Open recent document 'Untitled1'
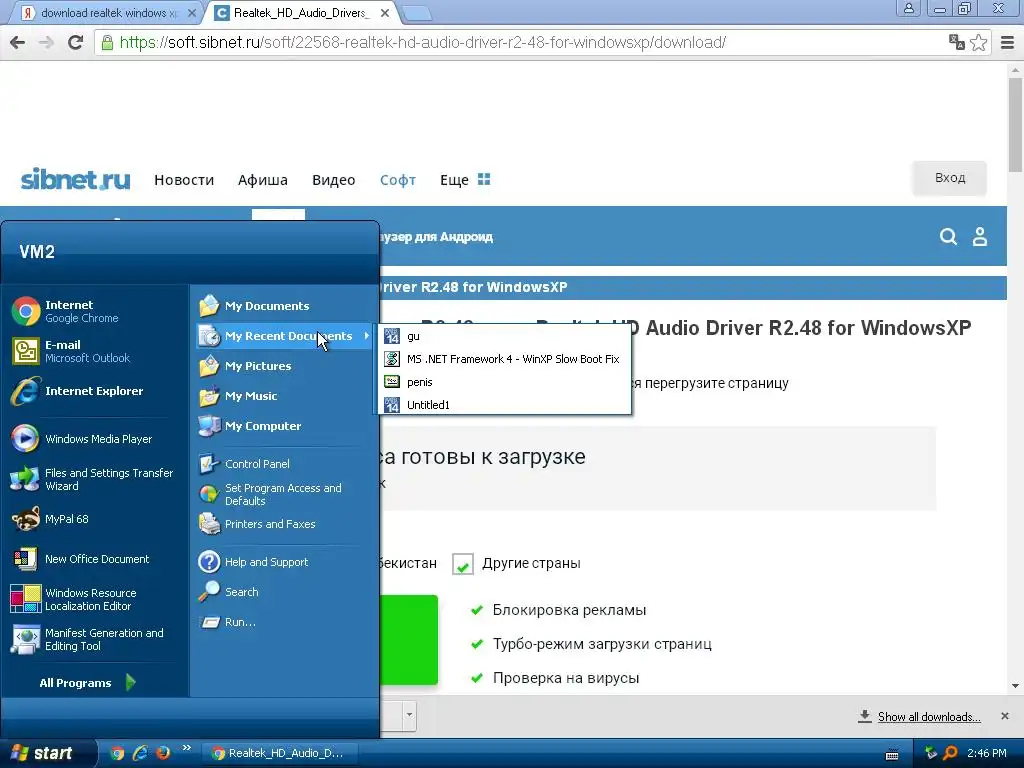Image resolution: width=1024 pixels, height=768 pixels. [x=504, y=405]
